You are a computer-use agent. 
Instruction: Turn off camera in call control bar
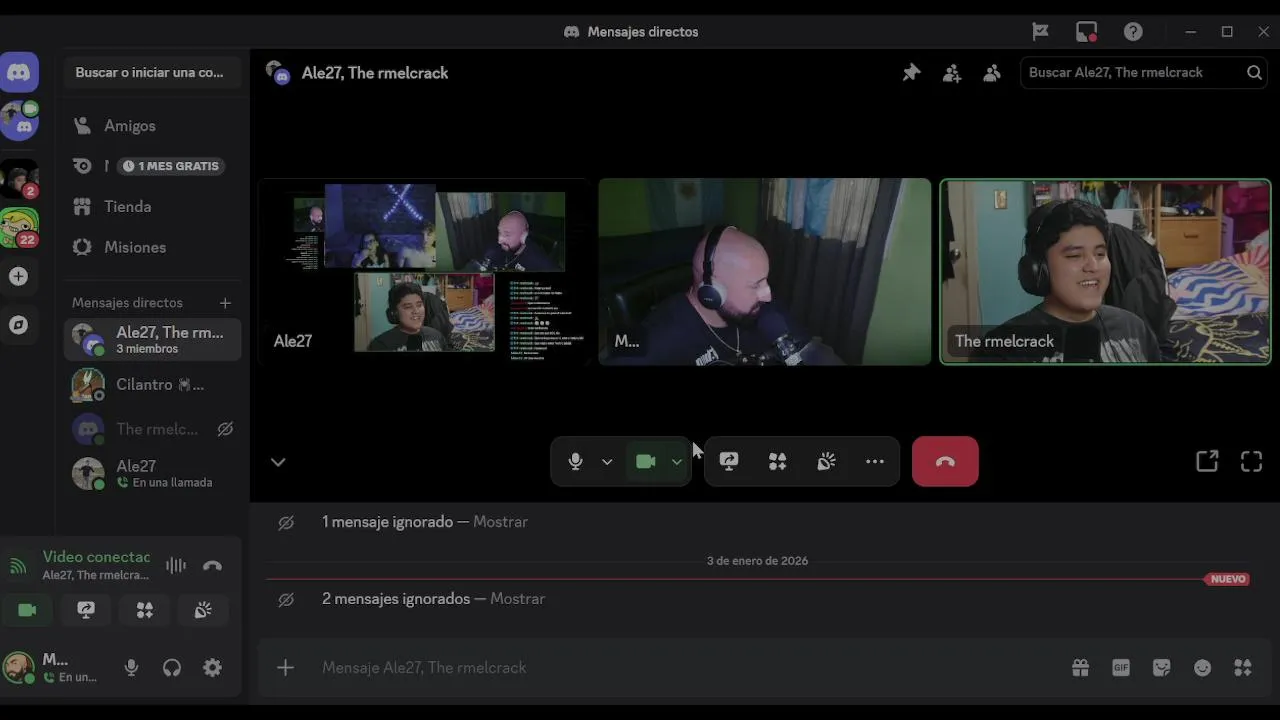(645, 461)
